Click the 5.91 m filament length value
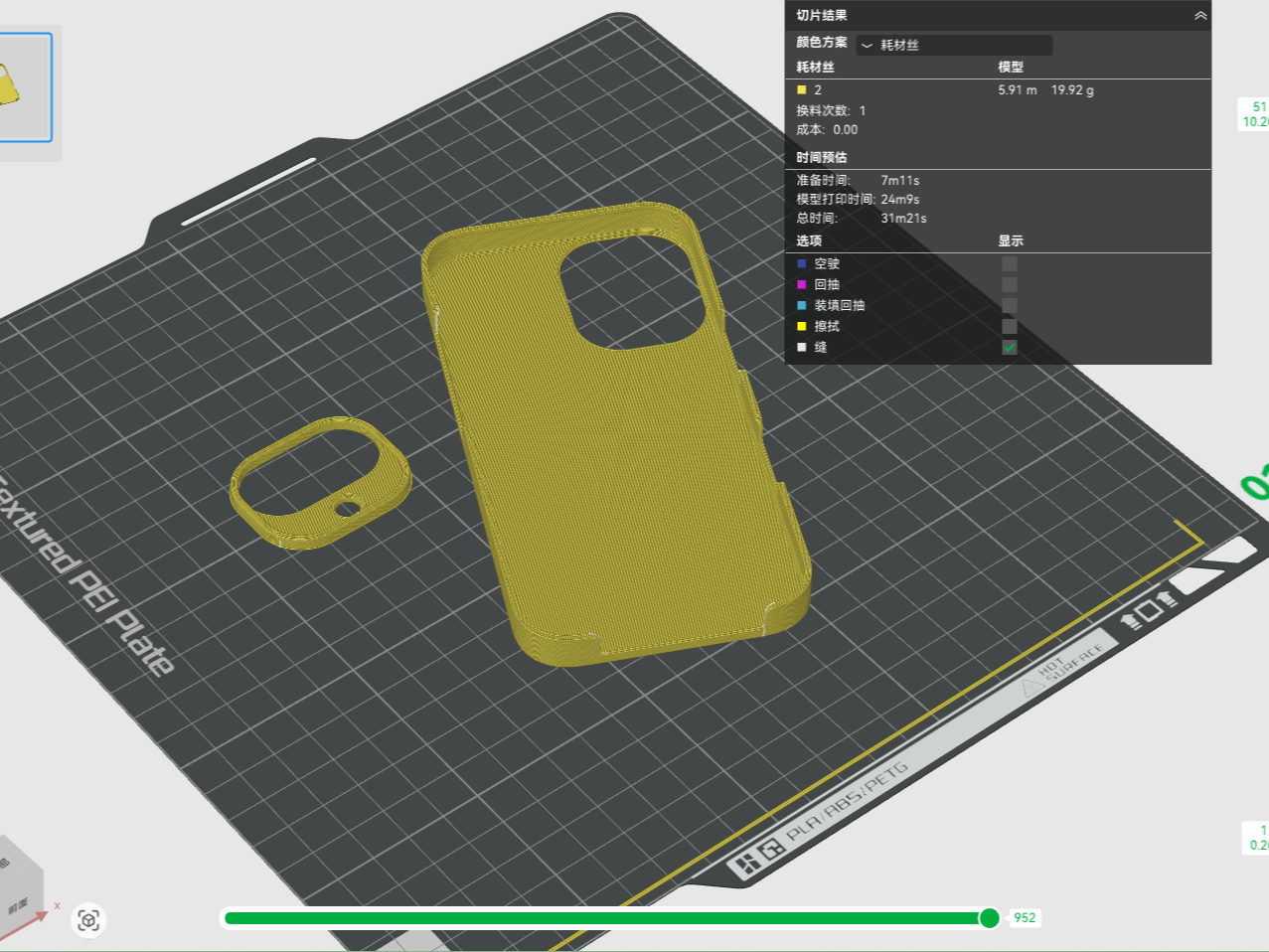 [x=1018, y=89]
